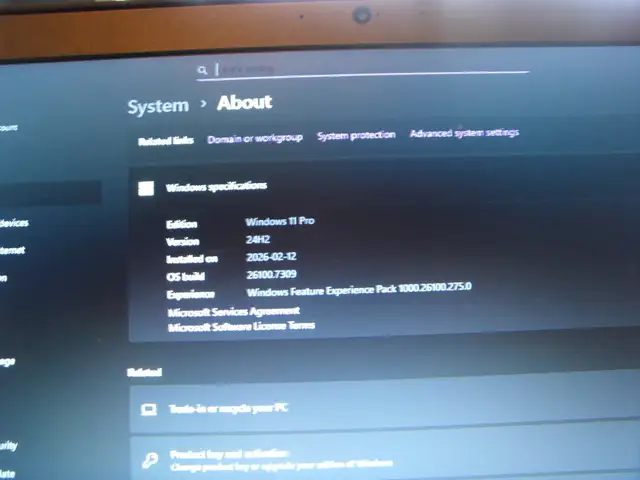Viewport: 640px width, 480px height.
Task: Select the version value 24H2
Action: 258,239
